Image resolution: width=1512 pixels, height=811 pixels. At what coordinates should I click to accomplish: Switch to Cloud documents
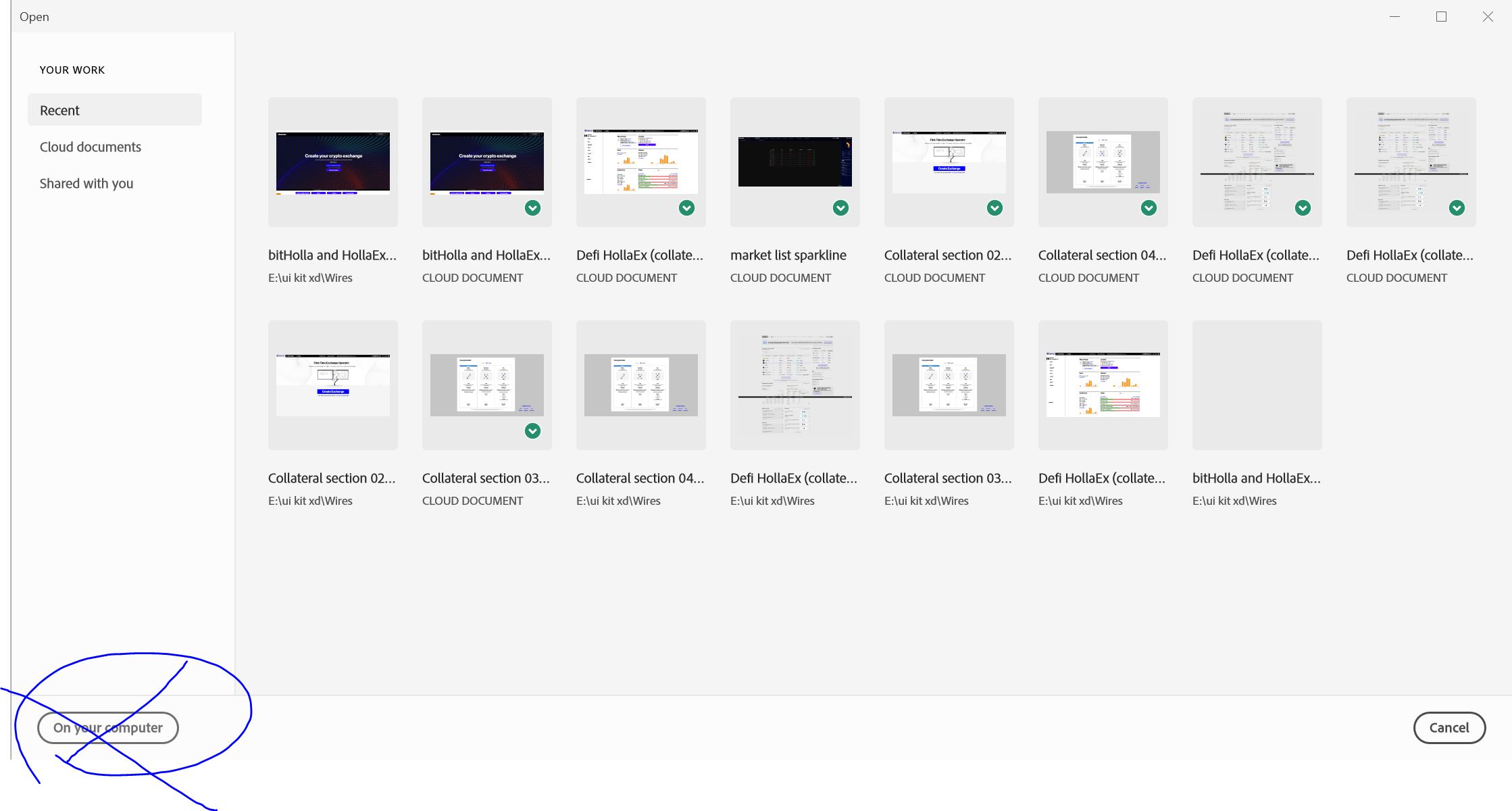(x=91, y=147)
